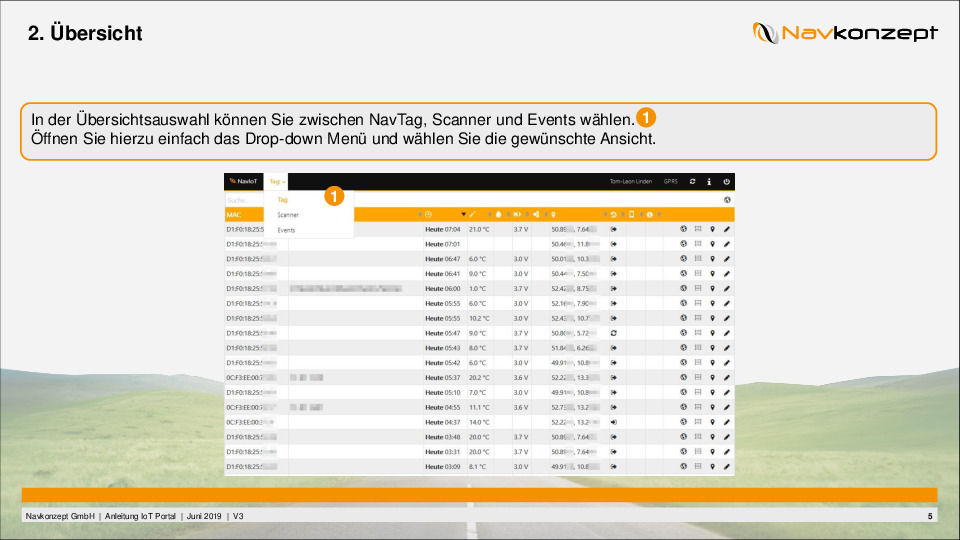Click pencil edit icon in 07:04 row
The image size is (960, 540).
coord(727,229)
